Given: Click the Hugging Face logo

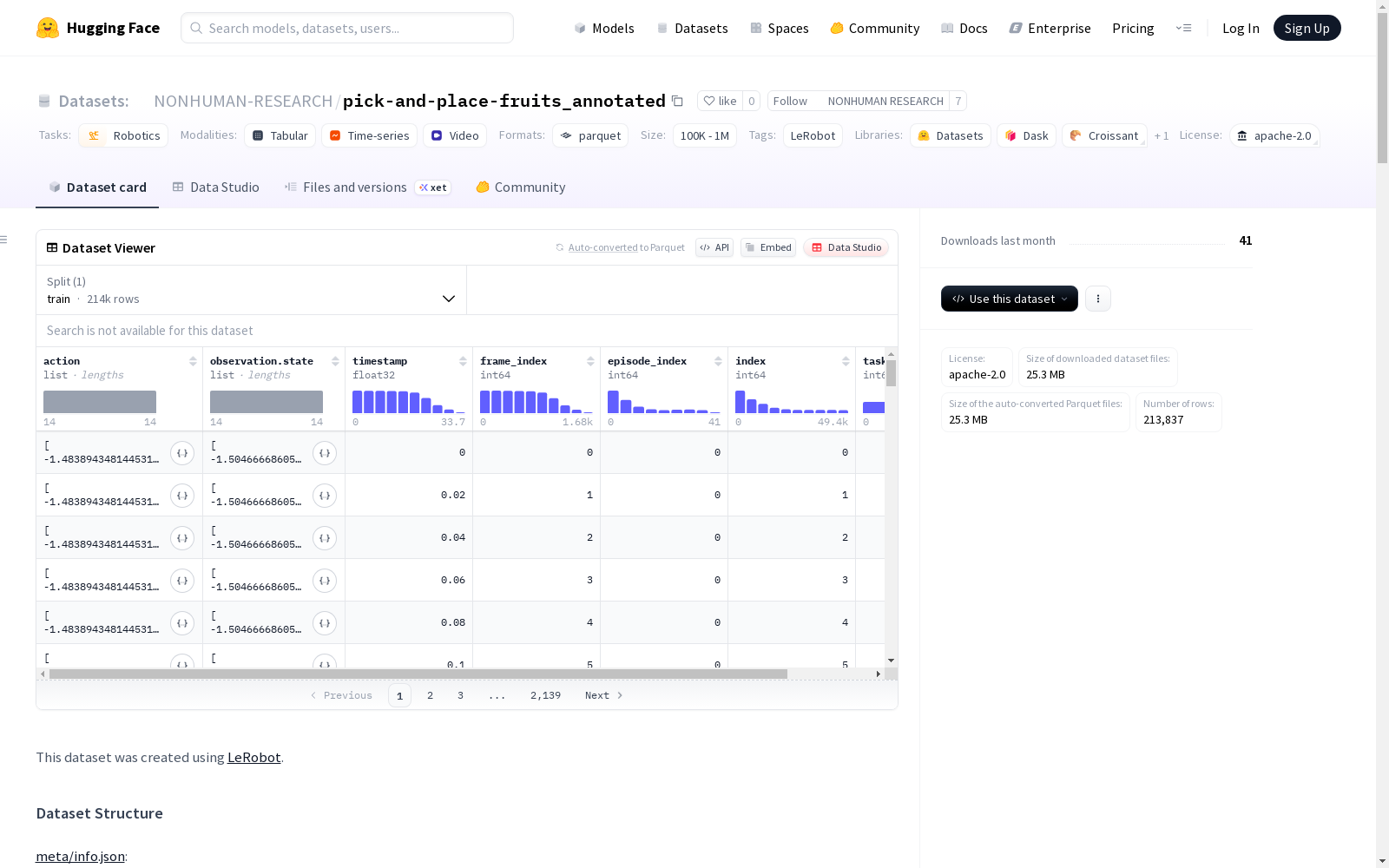Looking at the screenshot, I should [98, 28].
